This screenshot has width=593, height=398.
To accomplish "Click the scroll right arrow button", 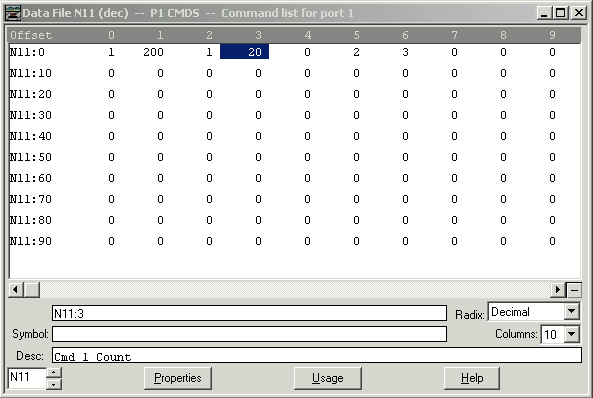I will pos(557,290).
